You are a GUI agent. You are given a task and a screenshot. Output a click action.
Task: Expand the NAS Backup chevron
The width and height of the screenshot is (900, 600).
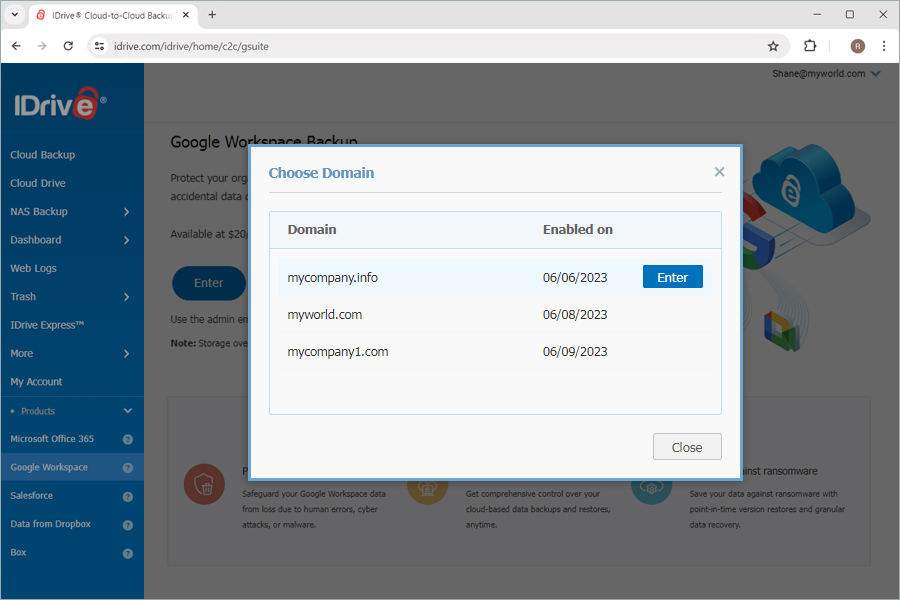[126, 212]
